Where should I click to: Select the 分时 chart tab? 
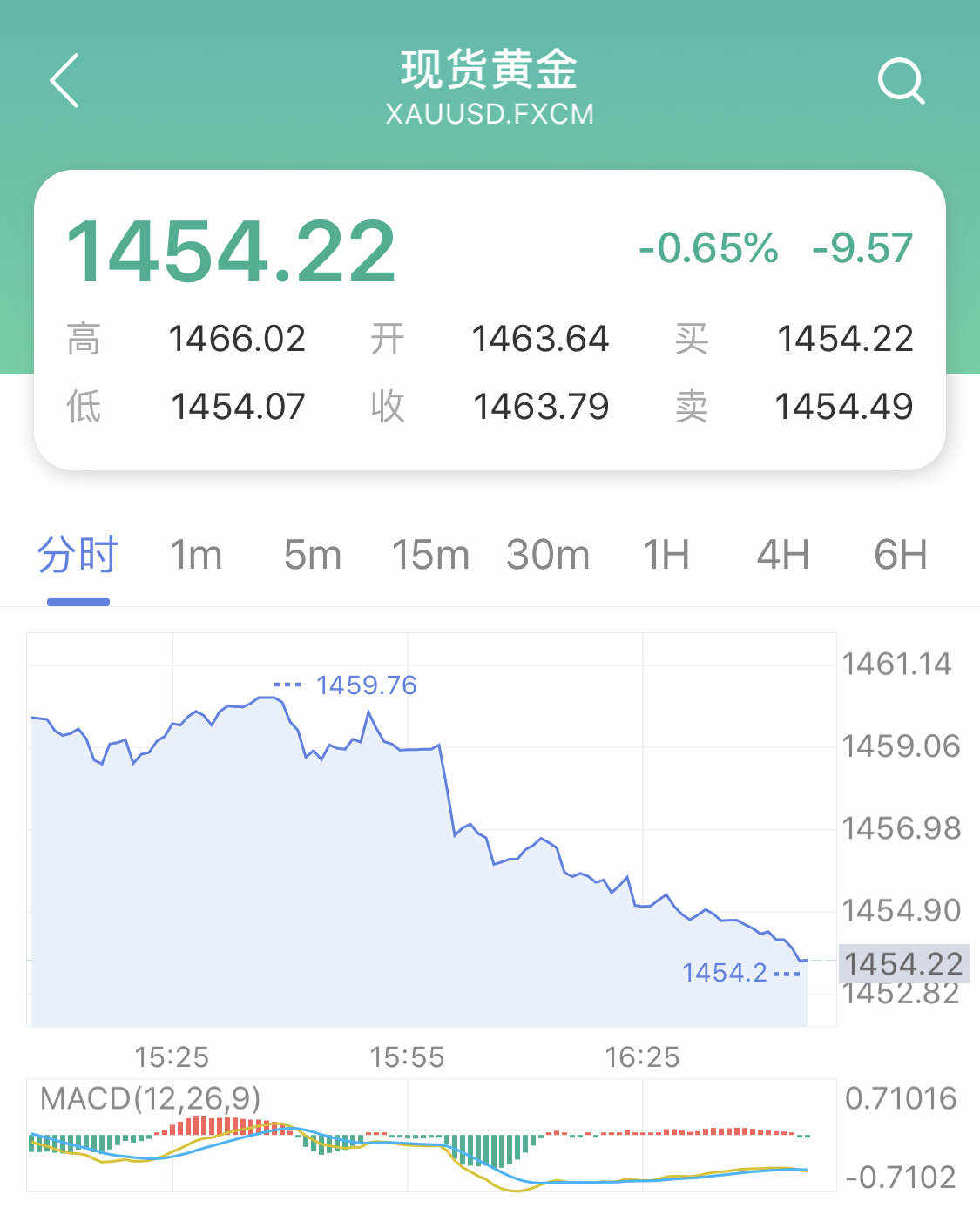click(x=78, y=556)
